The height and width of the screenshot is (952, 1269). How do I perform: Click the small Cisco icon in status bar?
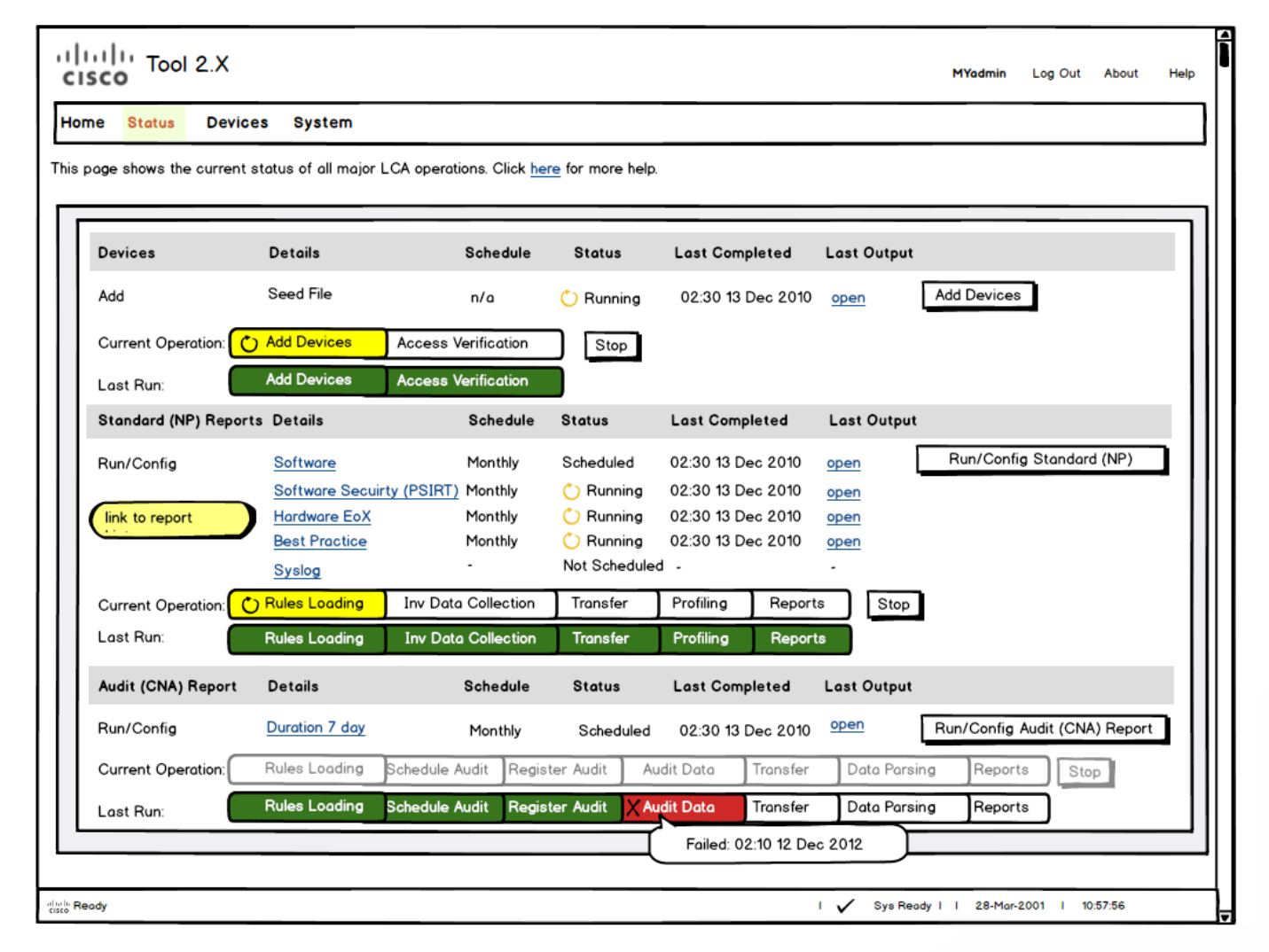tap(59, 906)
